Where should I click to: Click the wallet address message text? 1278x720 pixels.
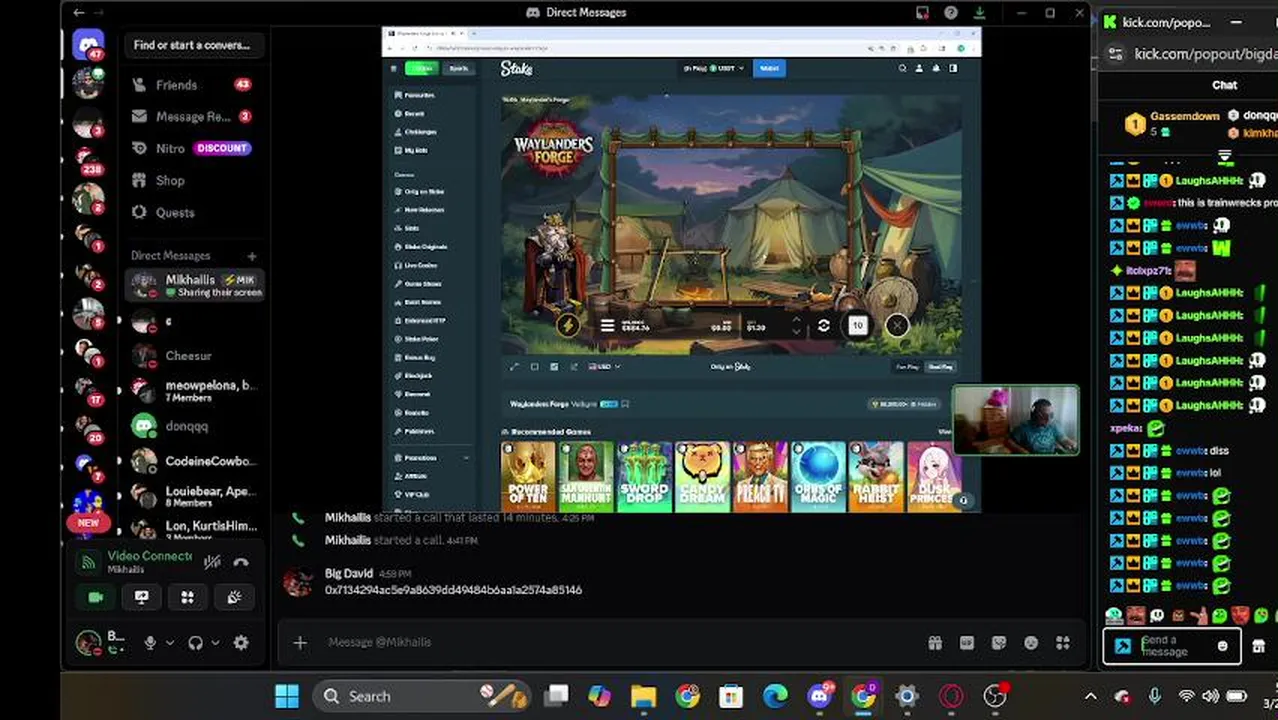(x=453, y=590)
